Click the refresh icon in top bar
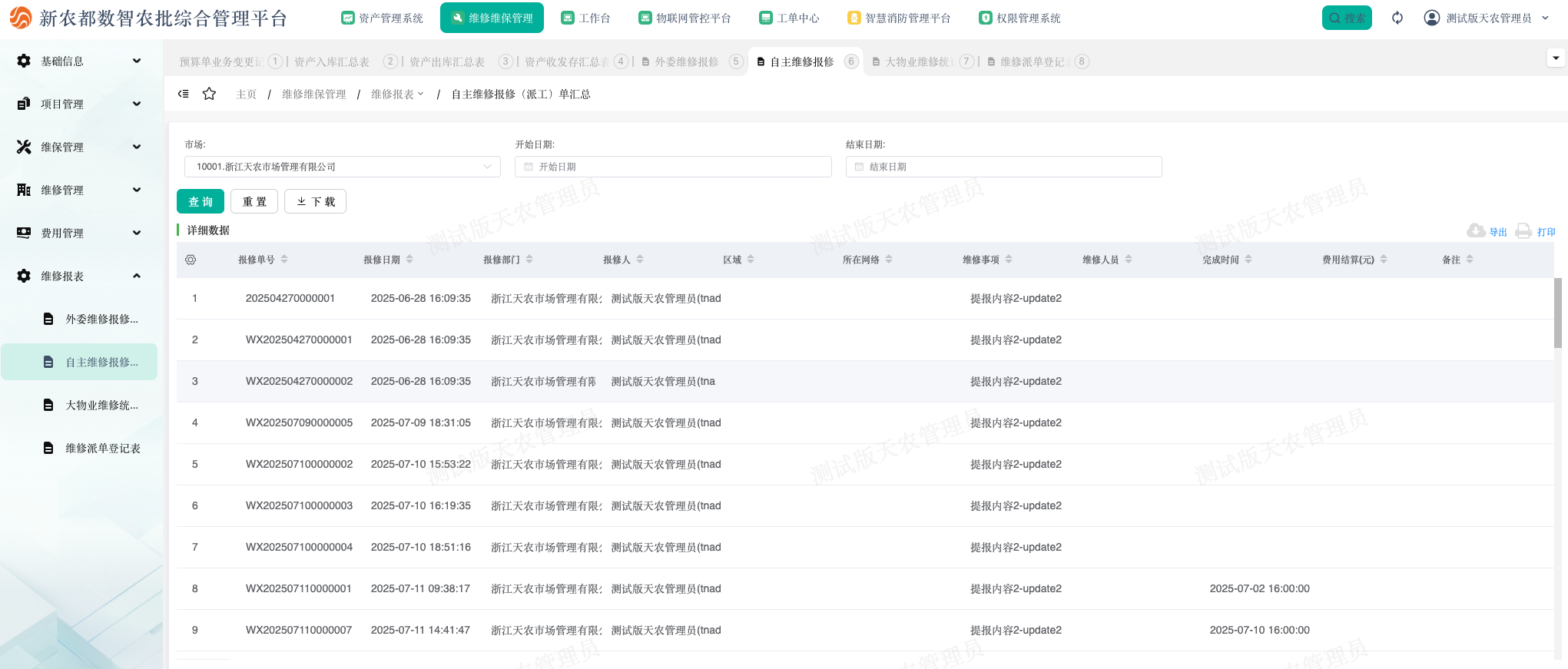The image size is (1568, 669). click(x=1397, y=18)
